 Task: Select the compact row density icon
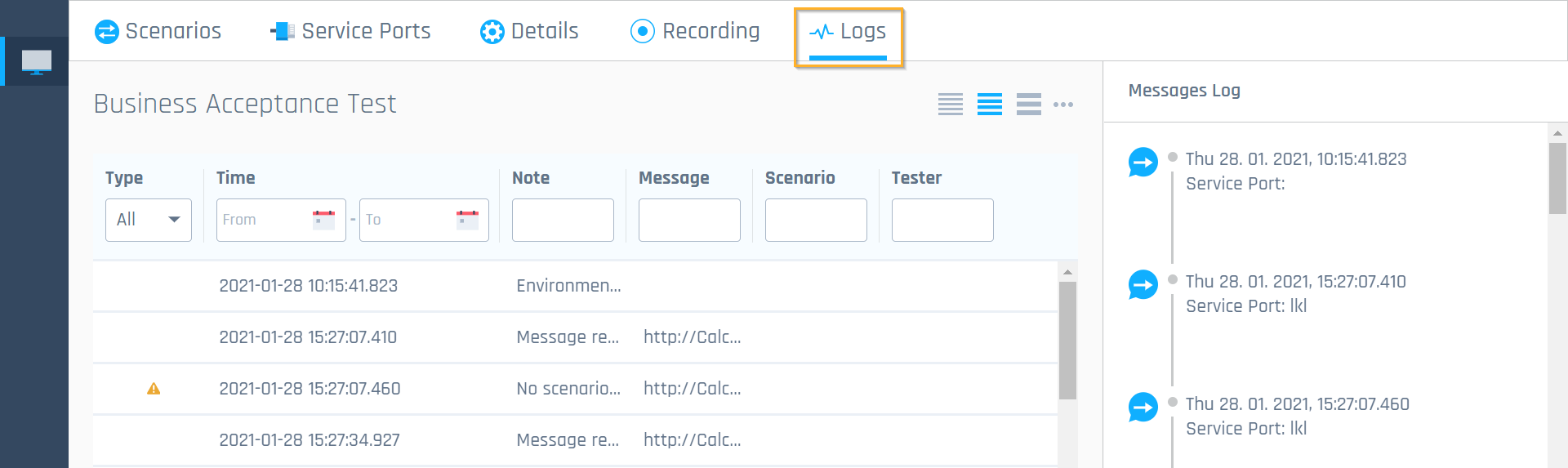click(950, 105)
